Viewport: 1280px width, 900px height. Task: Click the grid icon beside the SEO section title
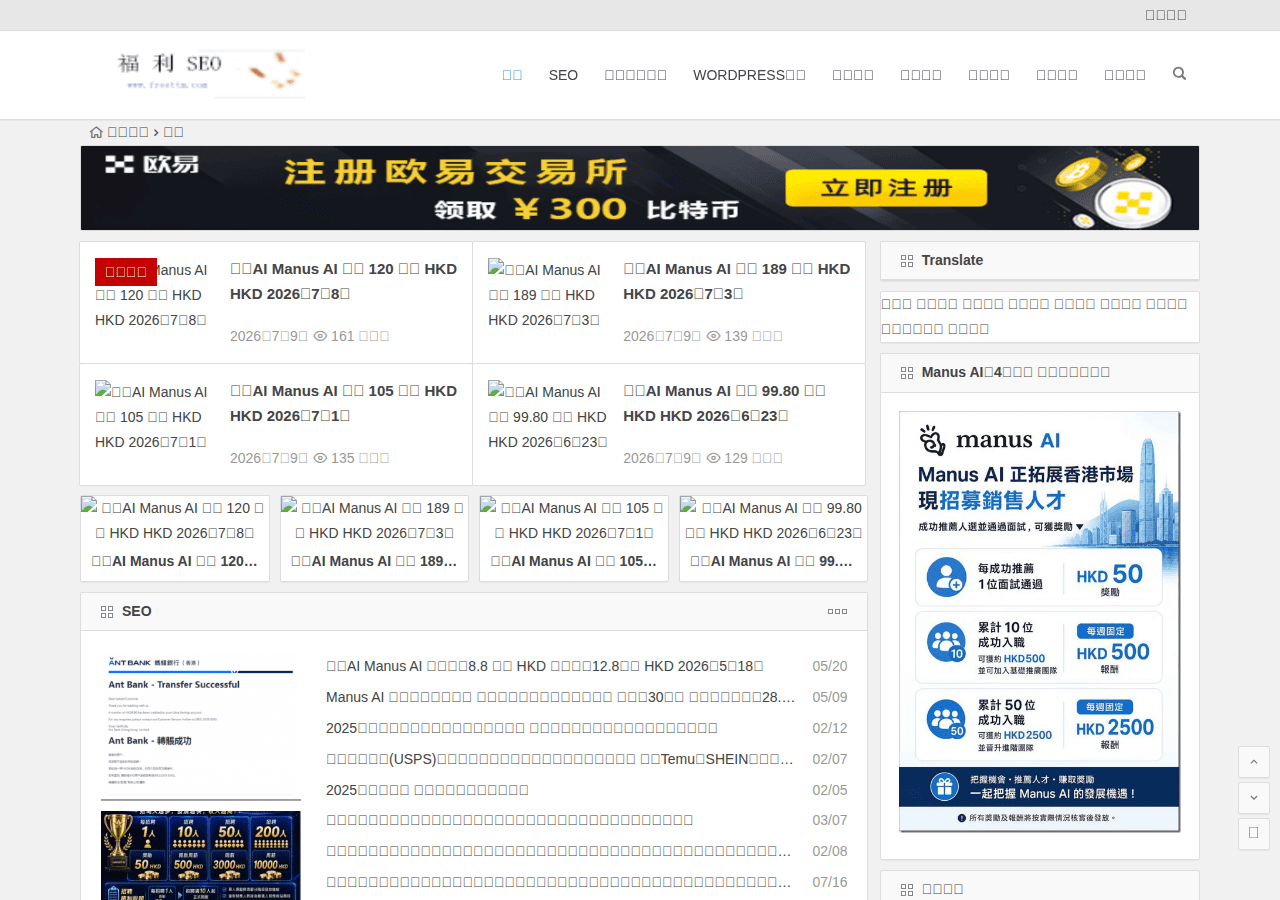pyautogui.click(x=107, y=612)
